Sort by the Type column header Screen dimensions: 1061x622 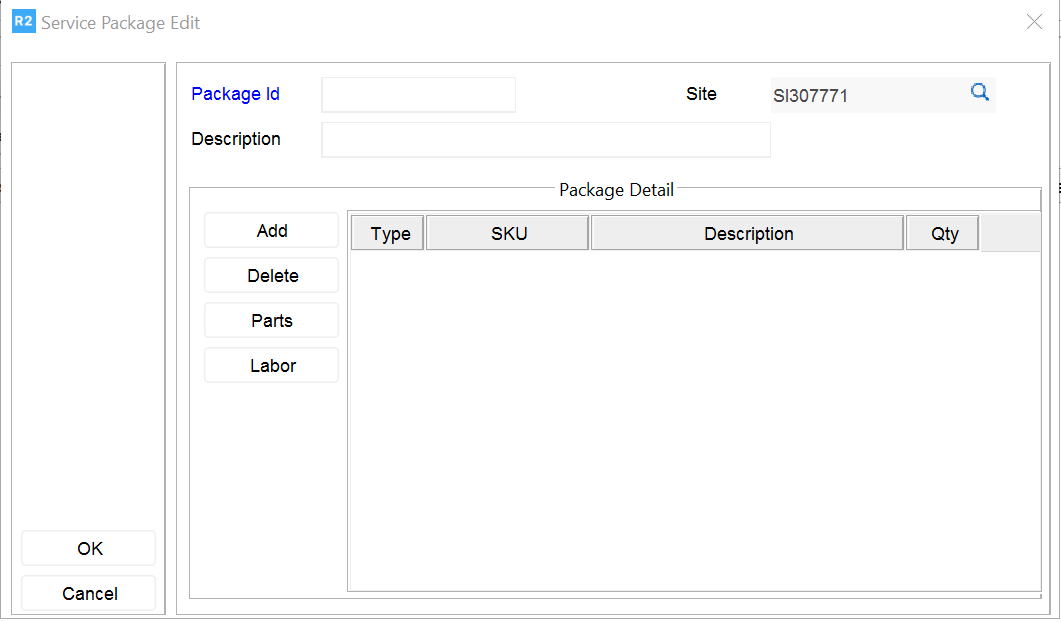[390, 234]
